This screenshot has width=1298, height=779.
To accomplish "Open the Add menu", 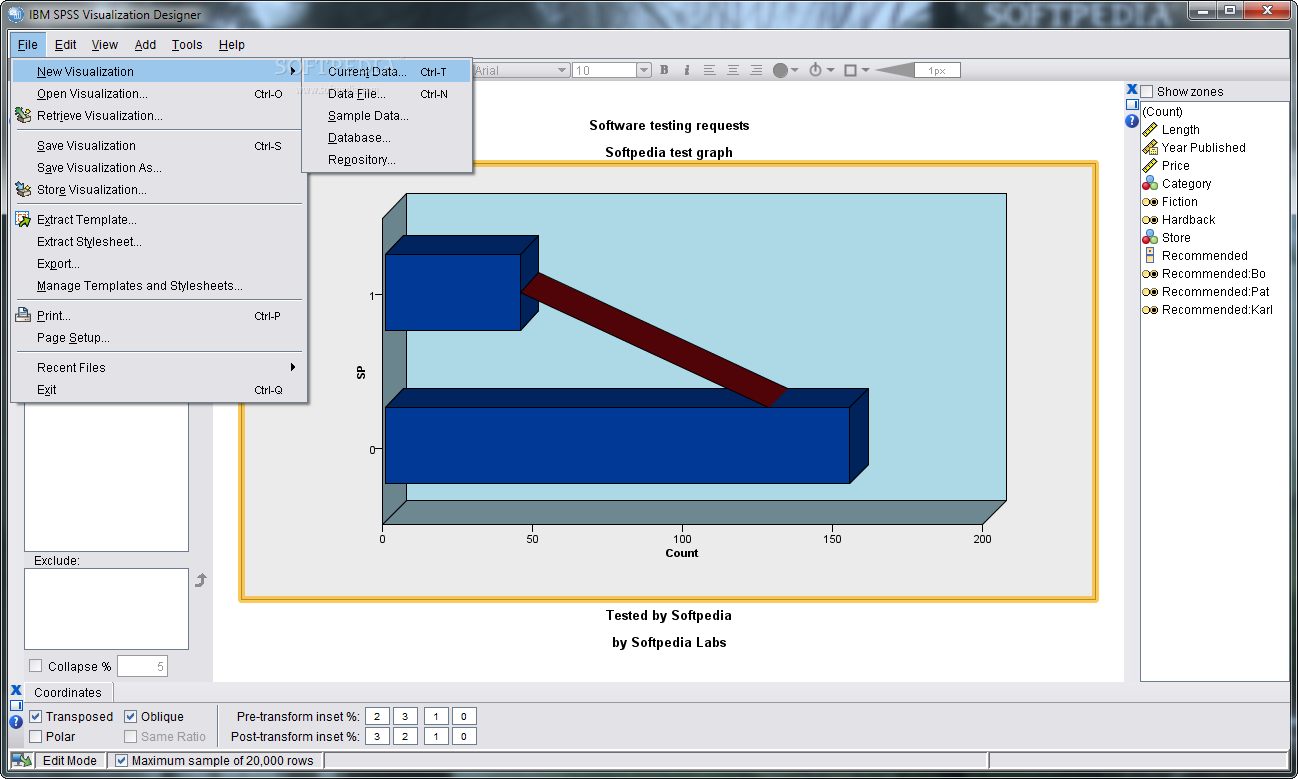I will point(146,45).
